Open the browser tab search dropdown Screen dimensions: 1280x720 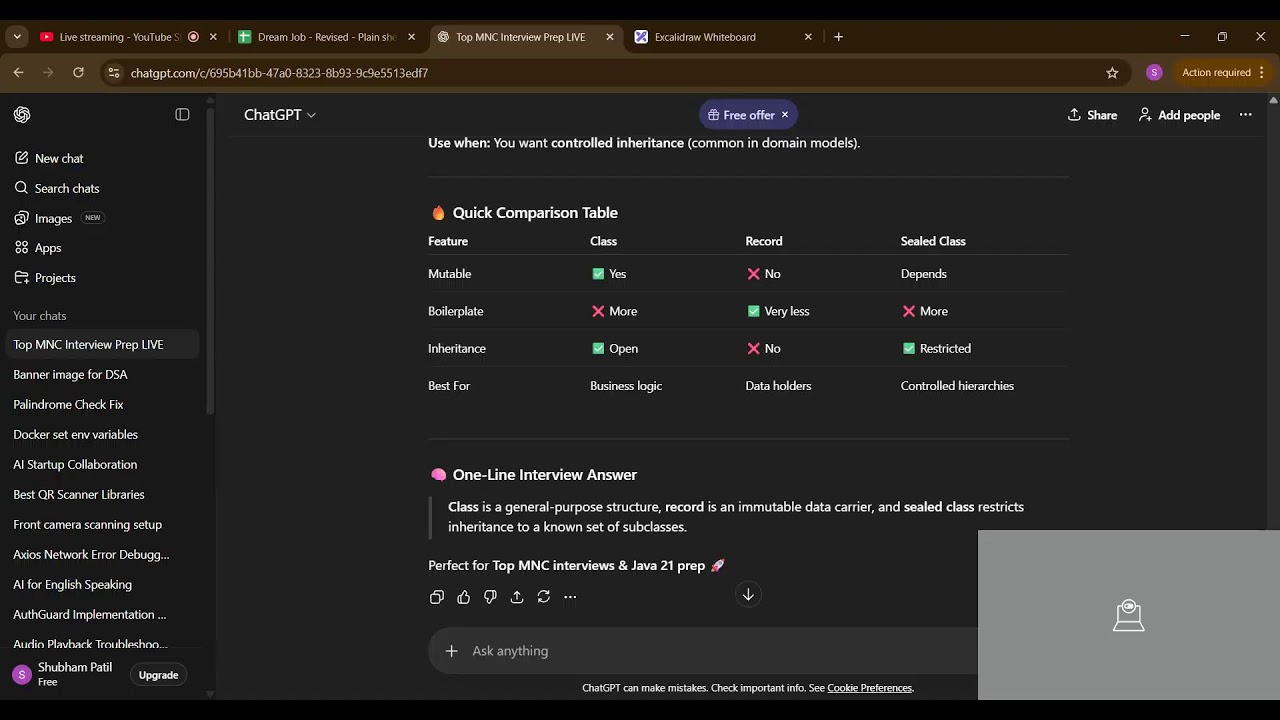coord(16,37)
